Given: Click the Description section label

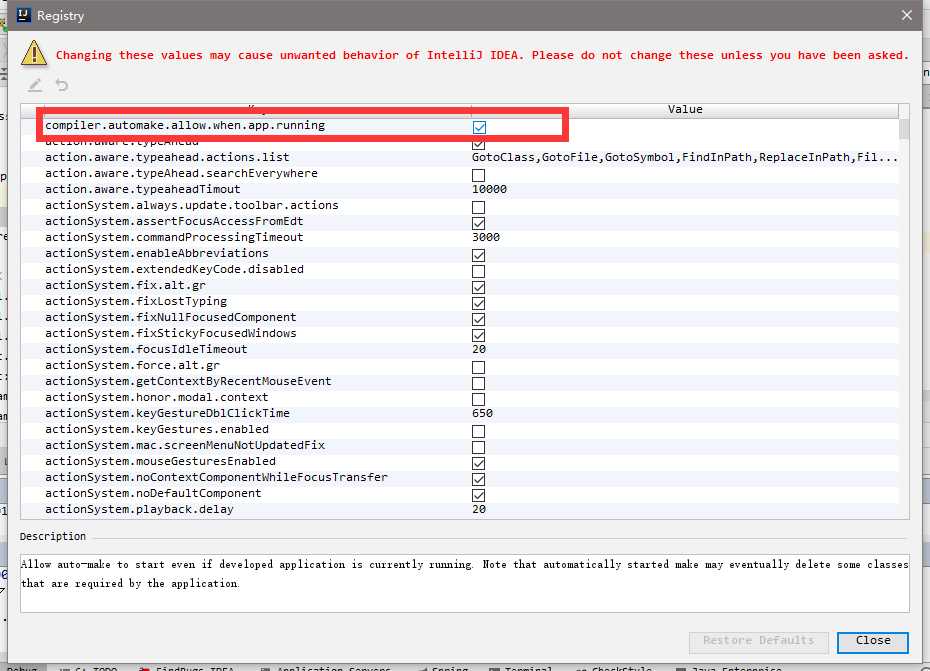Looking at the screenshot, I should coord(53,536).
